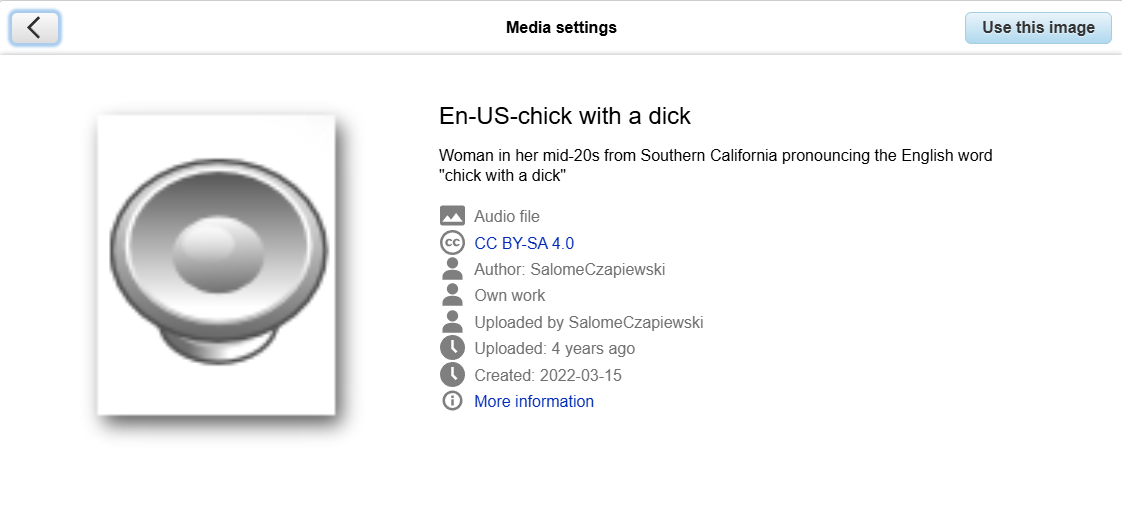The width and height of the screenshot is (1122, 532).
Task: Click the Author: SalomeCzapiewski text
Action: (x=570, y=270)
